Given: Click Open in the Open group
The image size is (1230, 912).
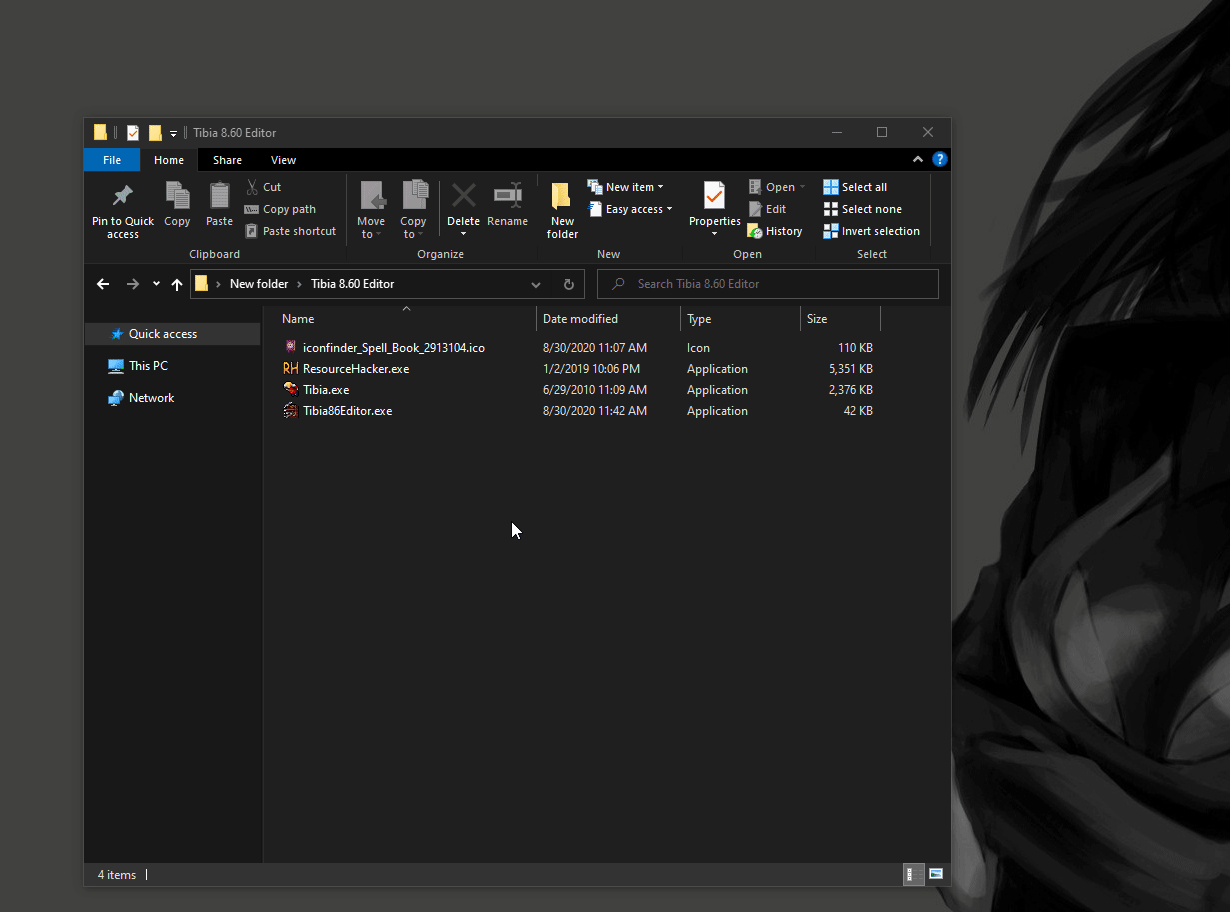Looking at the screenshot, I should point(776,187).
